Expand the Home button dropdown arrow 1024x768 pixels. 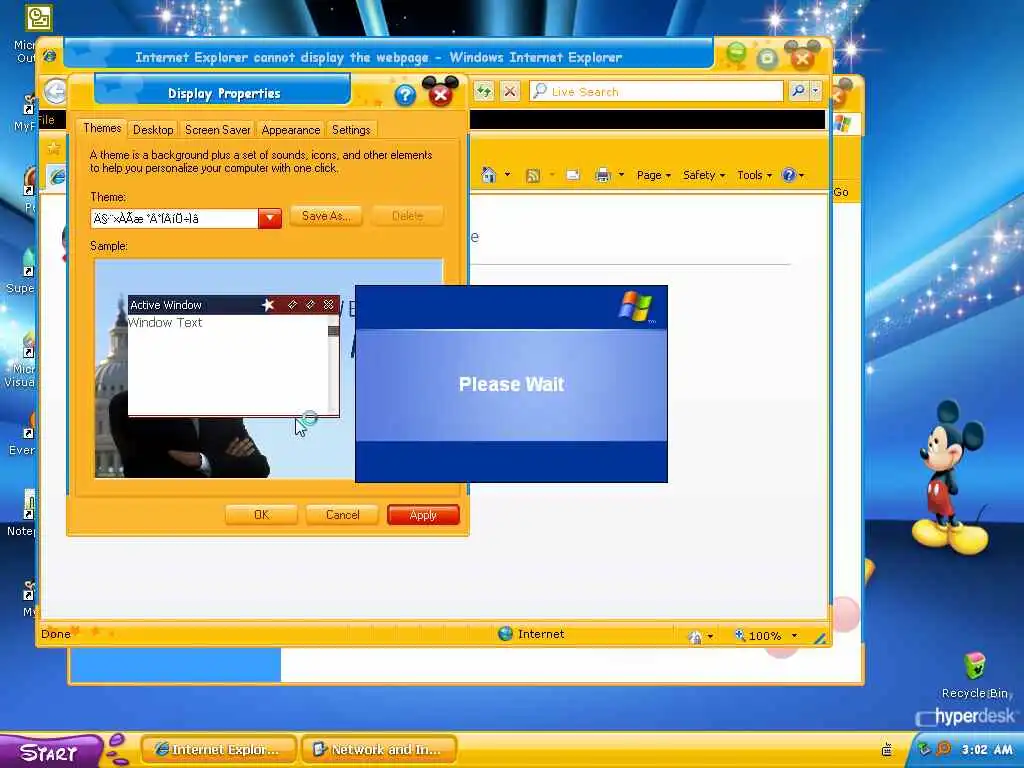[507, 175]
